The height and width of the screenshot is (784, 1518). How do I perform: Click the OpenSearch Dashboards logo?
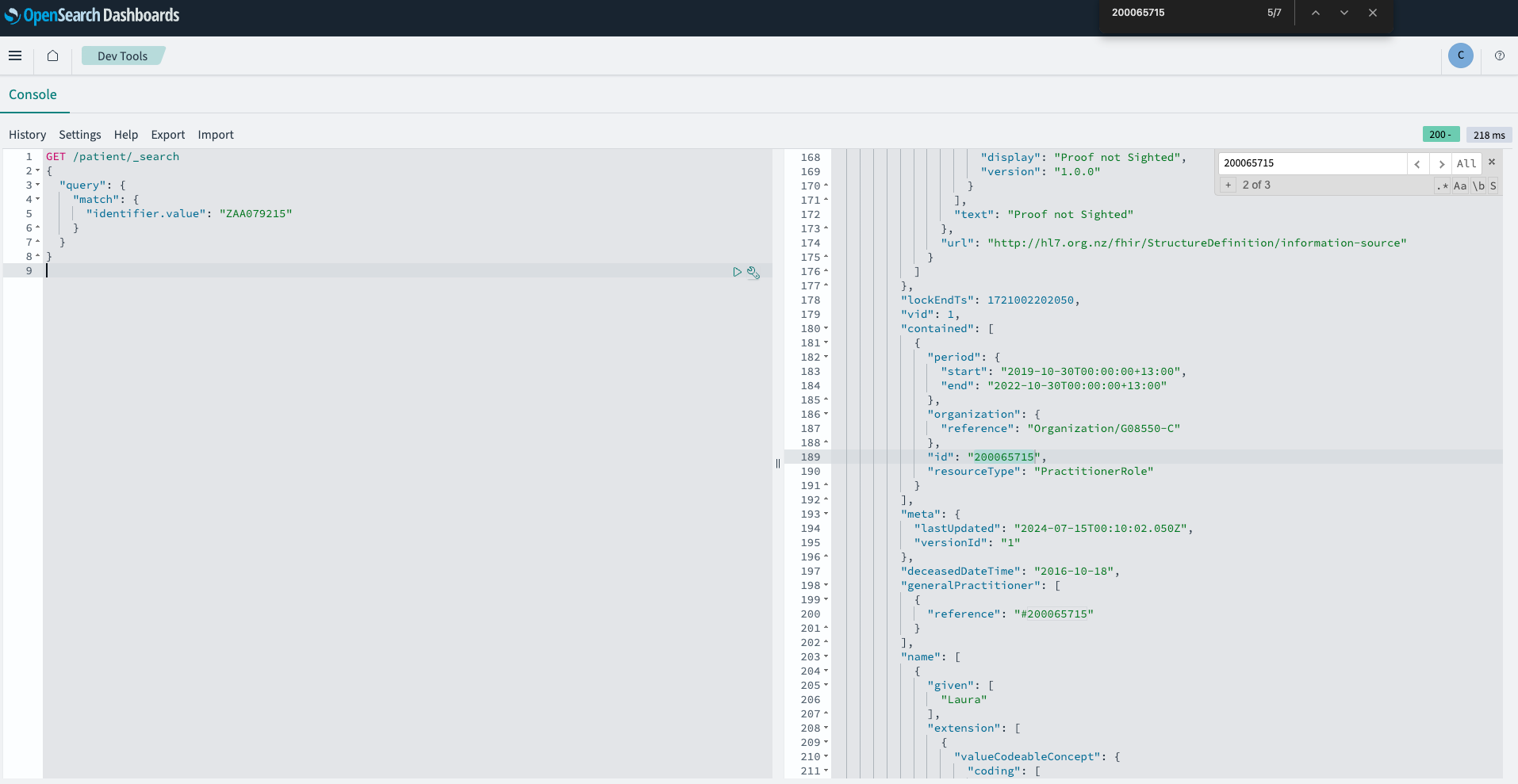pyautogui.click(x=92, y=15)
